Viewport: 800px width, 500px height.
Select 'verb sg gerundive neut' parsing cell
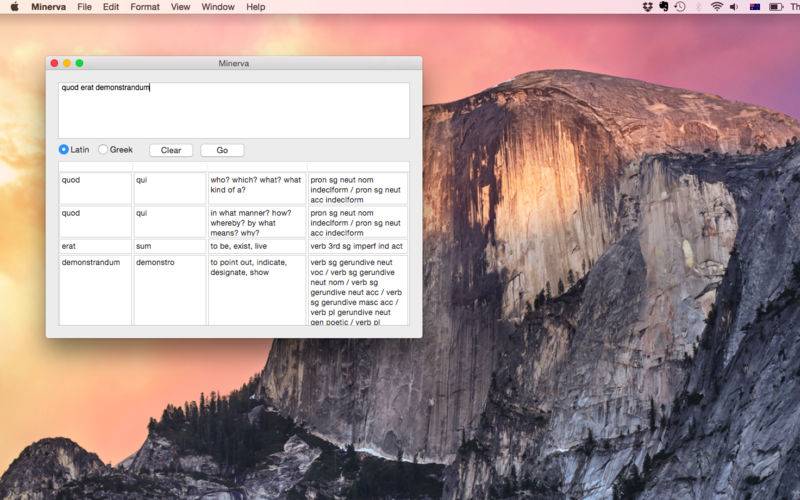pyautogui.click(x=358, y=290)
